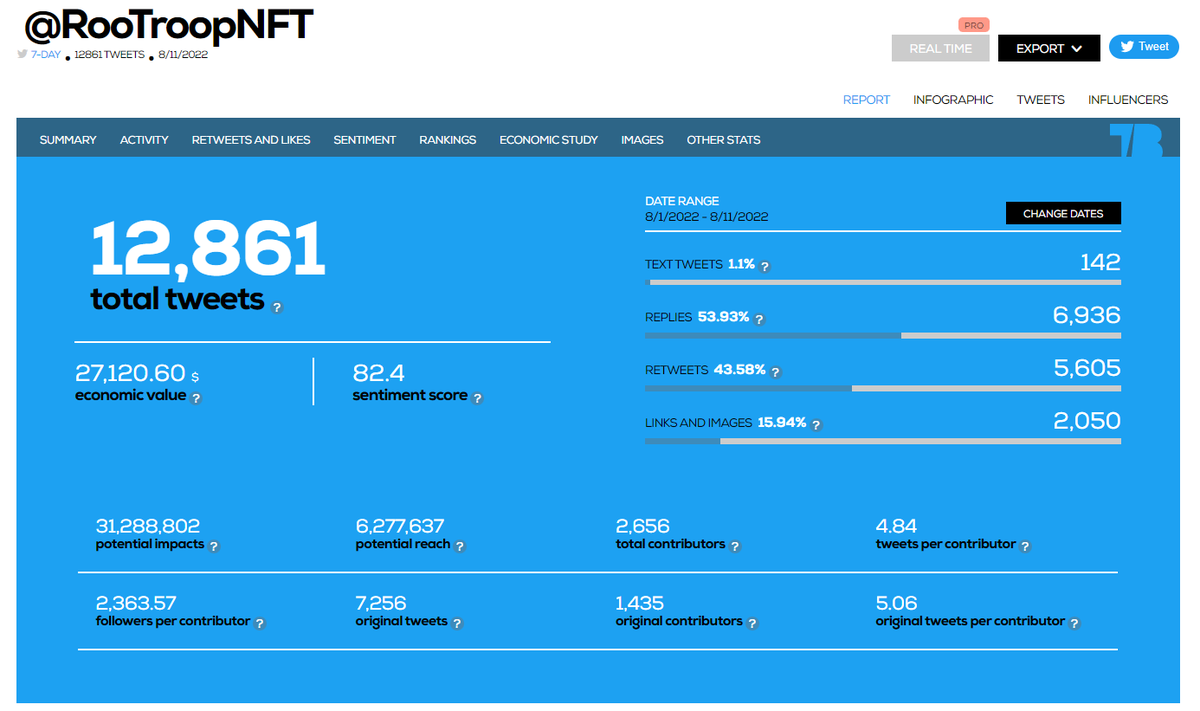Click help icon next to Retweets 43.58%

(775, 372)
